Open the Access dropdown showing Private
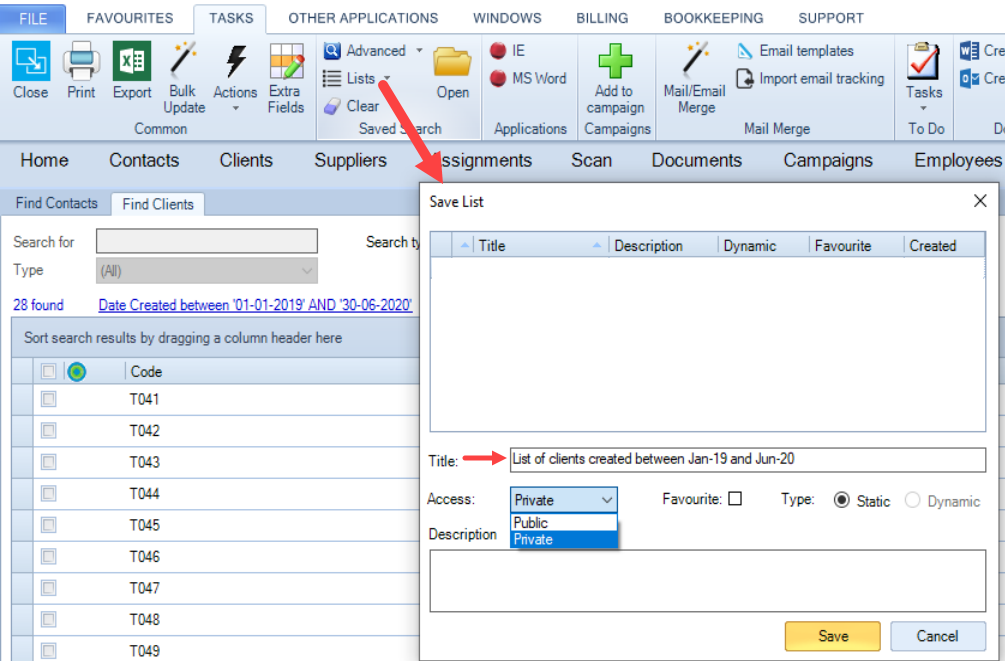The image size is (1005, 661). [x=564, y=499]
